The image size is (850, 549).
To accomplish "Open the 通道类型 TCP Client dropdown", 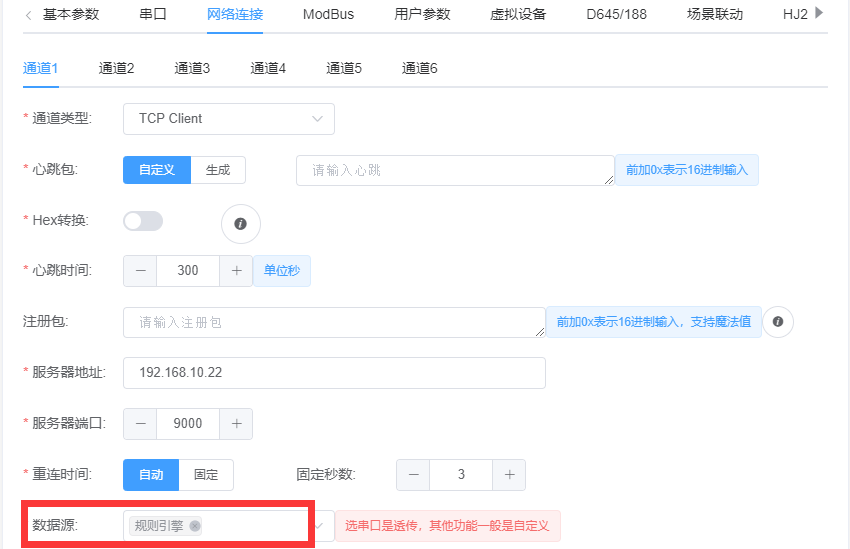I will click(x=229, y=118).
